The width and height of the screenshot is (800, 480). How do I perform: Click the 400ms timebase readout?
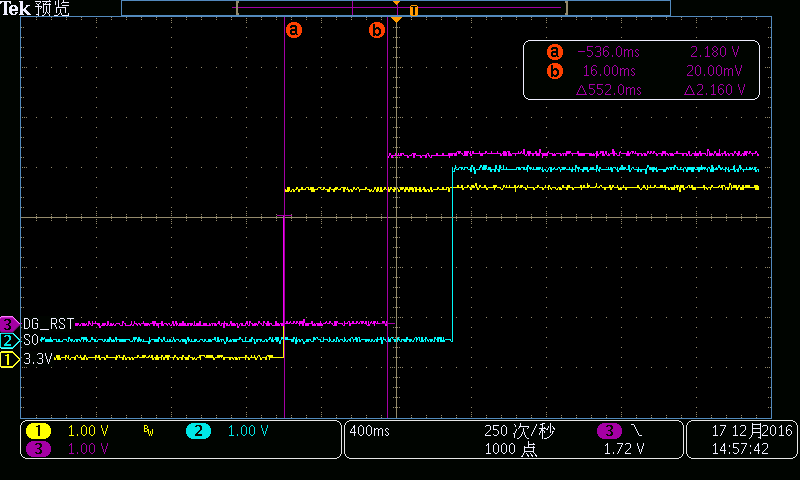click(x=369, y=431)
